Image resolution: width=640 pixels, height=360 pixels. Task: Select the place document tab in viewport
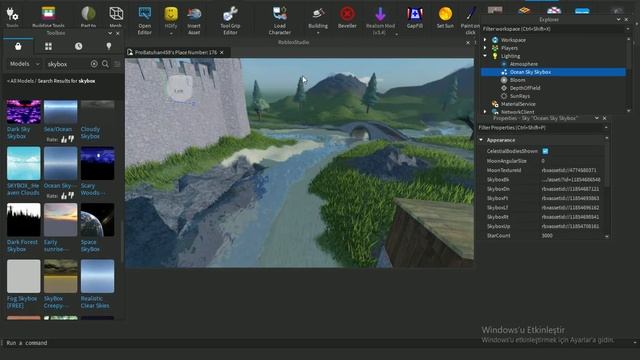pyautogui.click(x=176, y=52)
